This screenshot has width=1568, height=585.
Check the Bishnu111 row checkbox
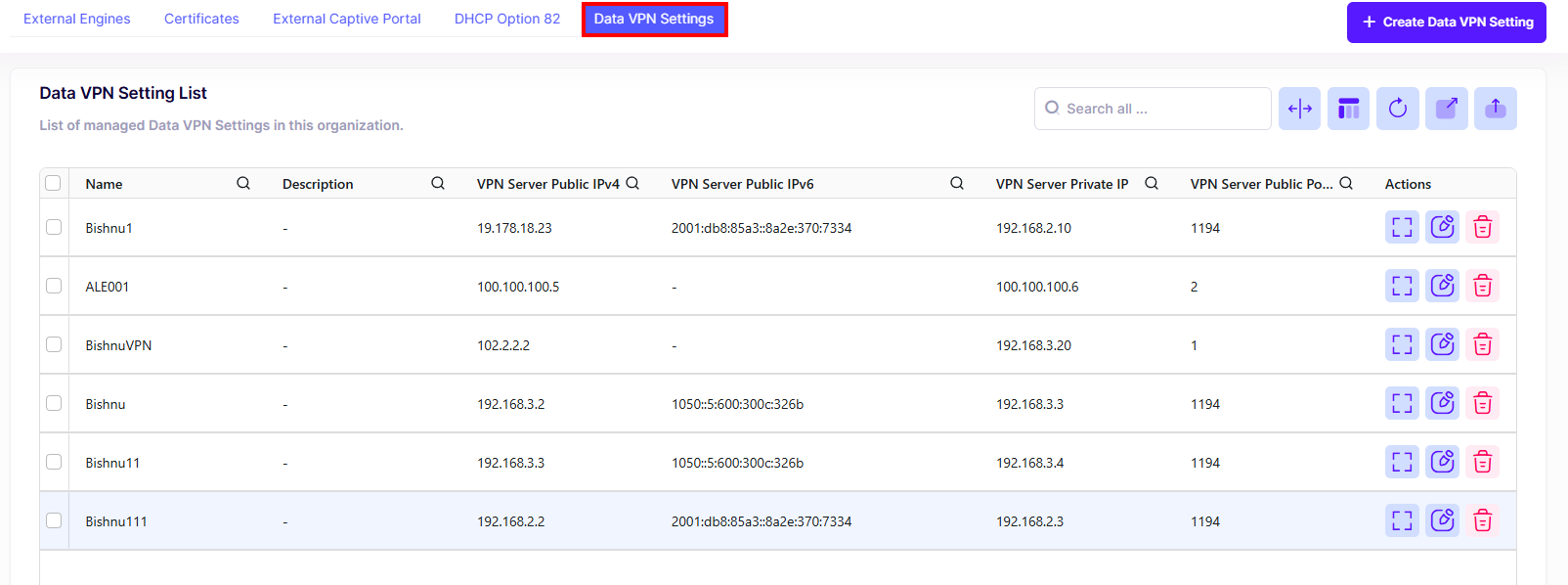tap(54, 520)
